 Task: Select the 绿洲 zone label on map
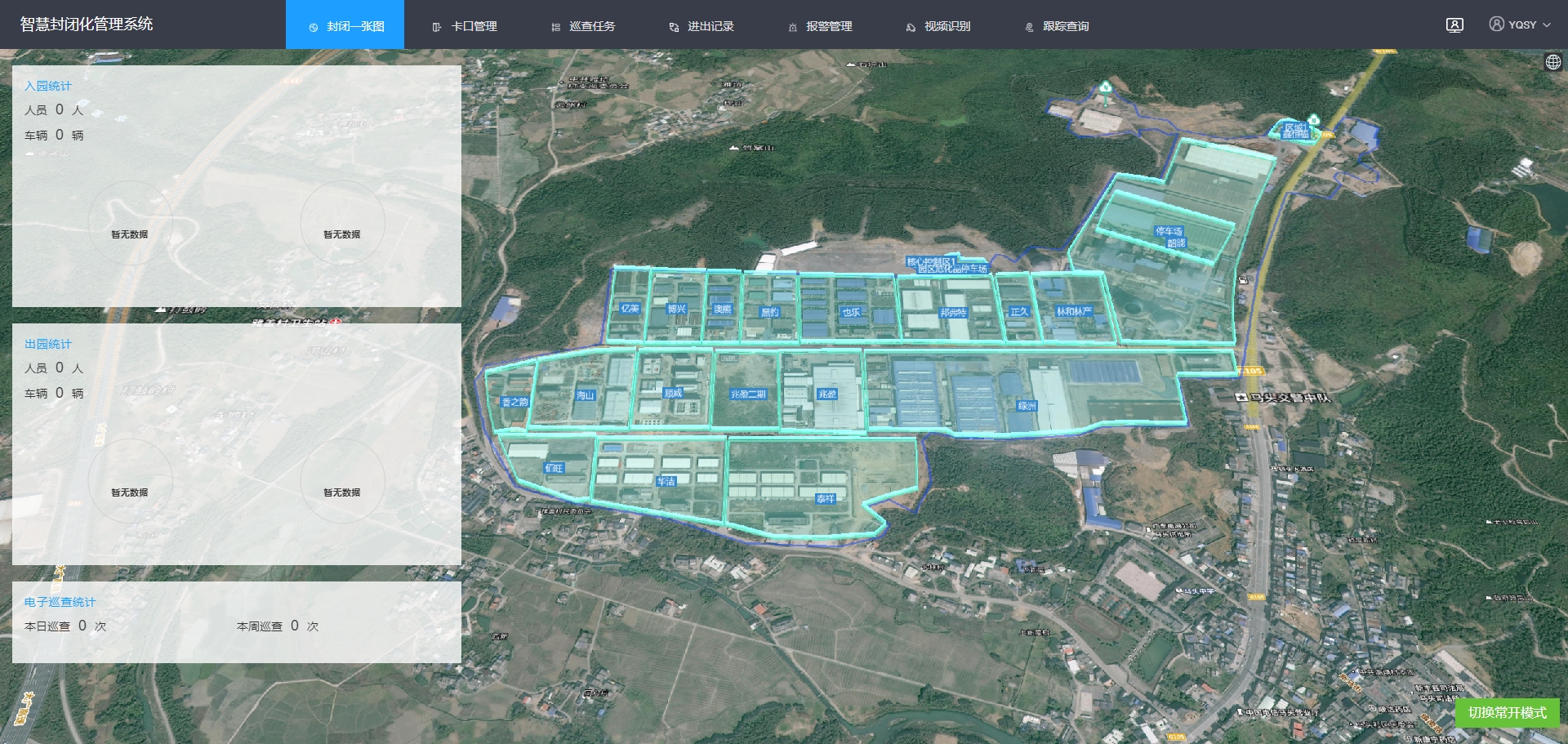click(x=1027, y=406)
